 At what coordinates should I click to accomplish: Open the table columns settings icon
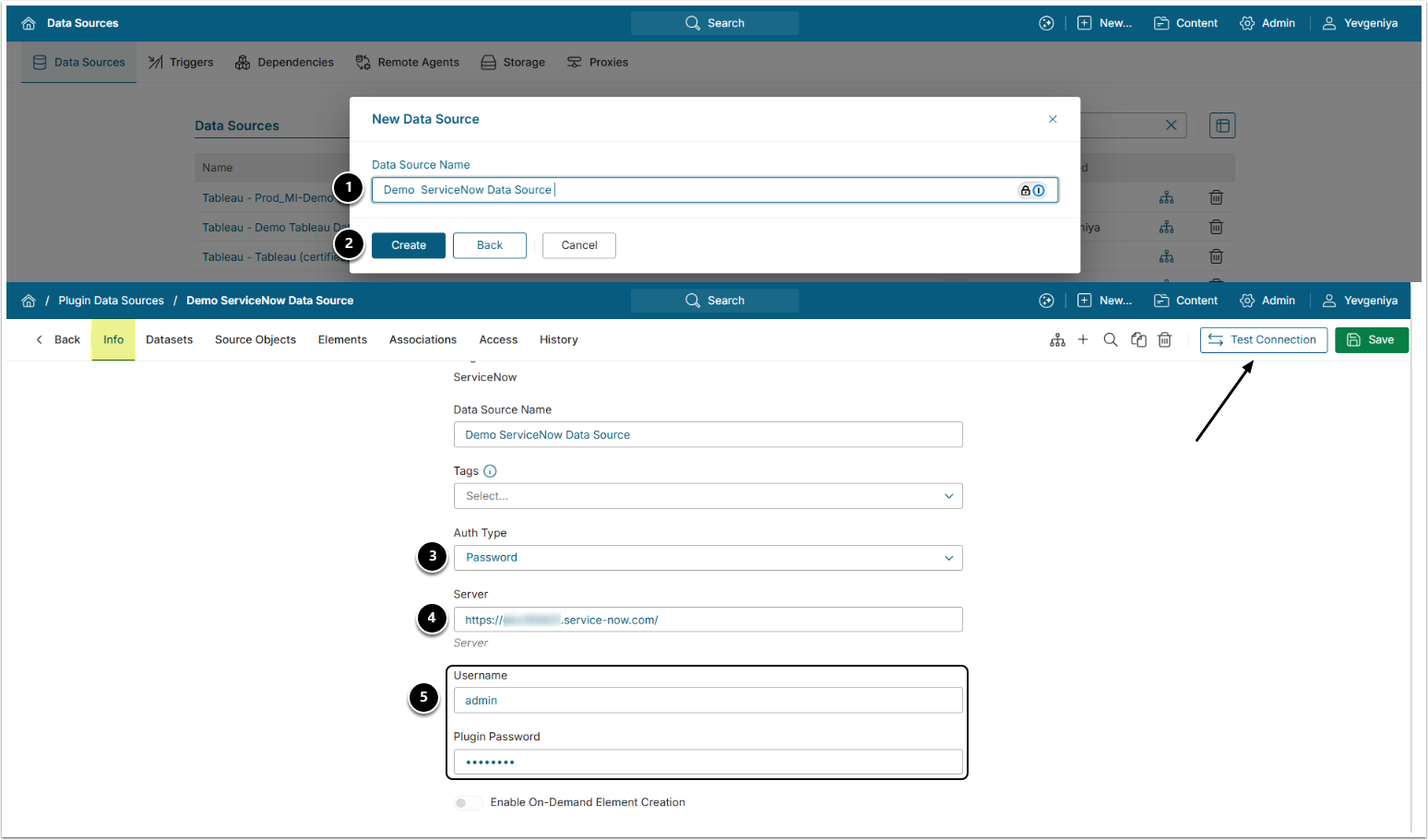pyautogui.click(x=1222, y=125)
